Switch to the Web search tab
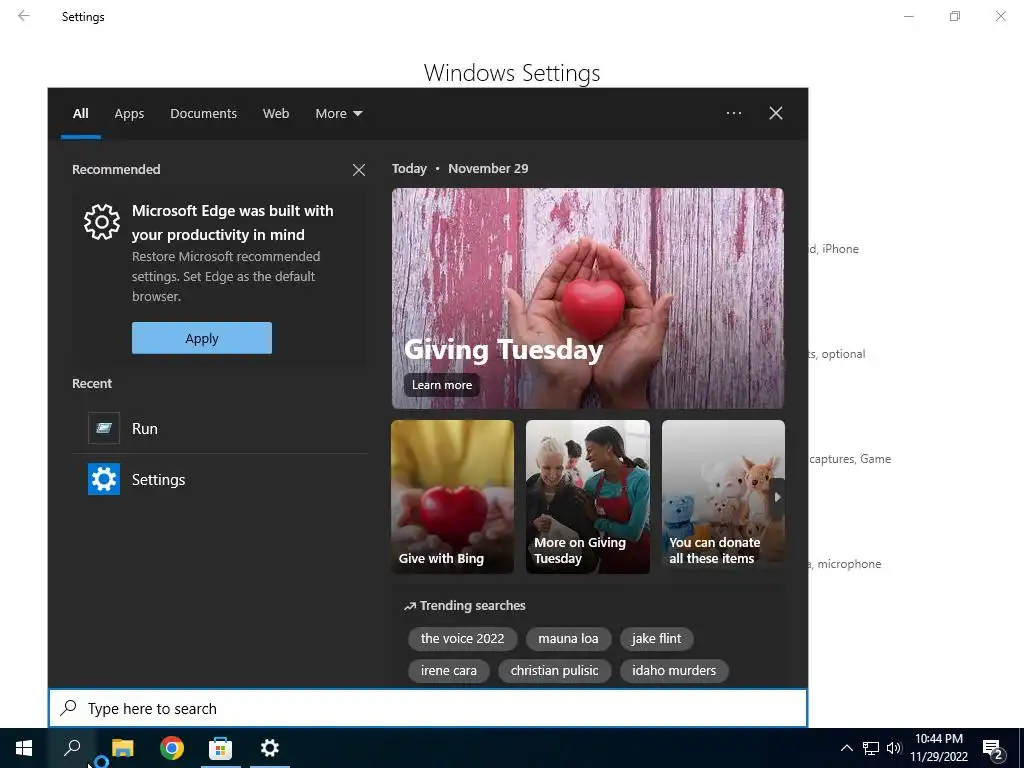The image size is (1024, 768). pos(276,114)
